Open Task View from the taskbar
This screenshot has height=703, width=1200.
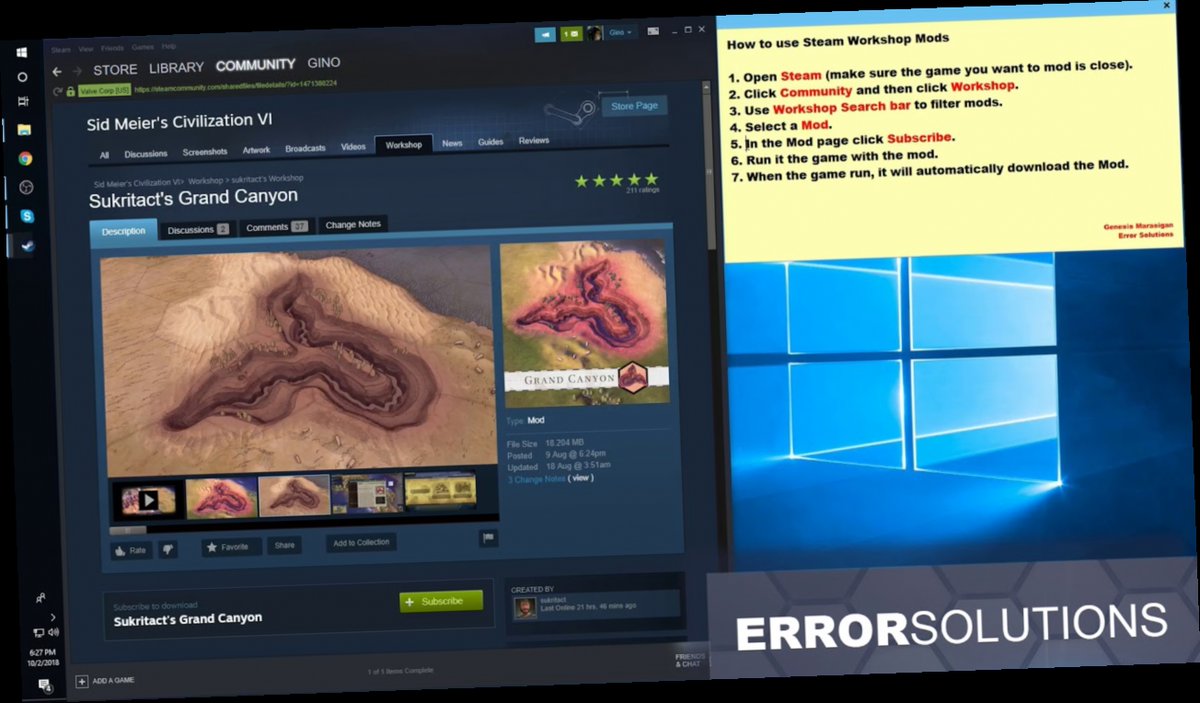pyautogui.click(x=23, y=102)
